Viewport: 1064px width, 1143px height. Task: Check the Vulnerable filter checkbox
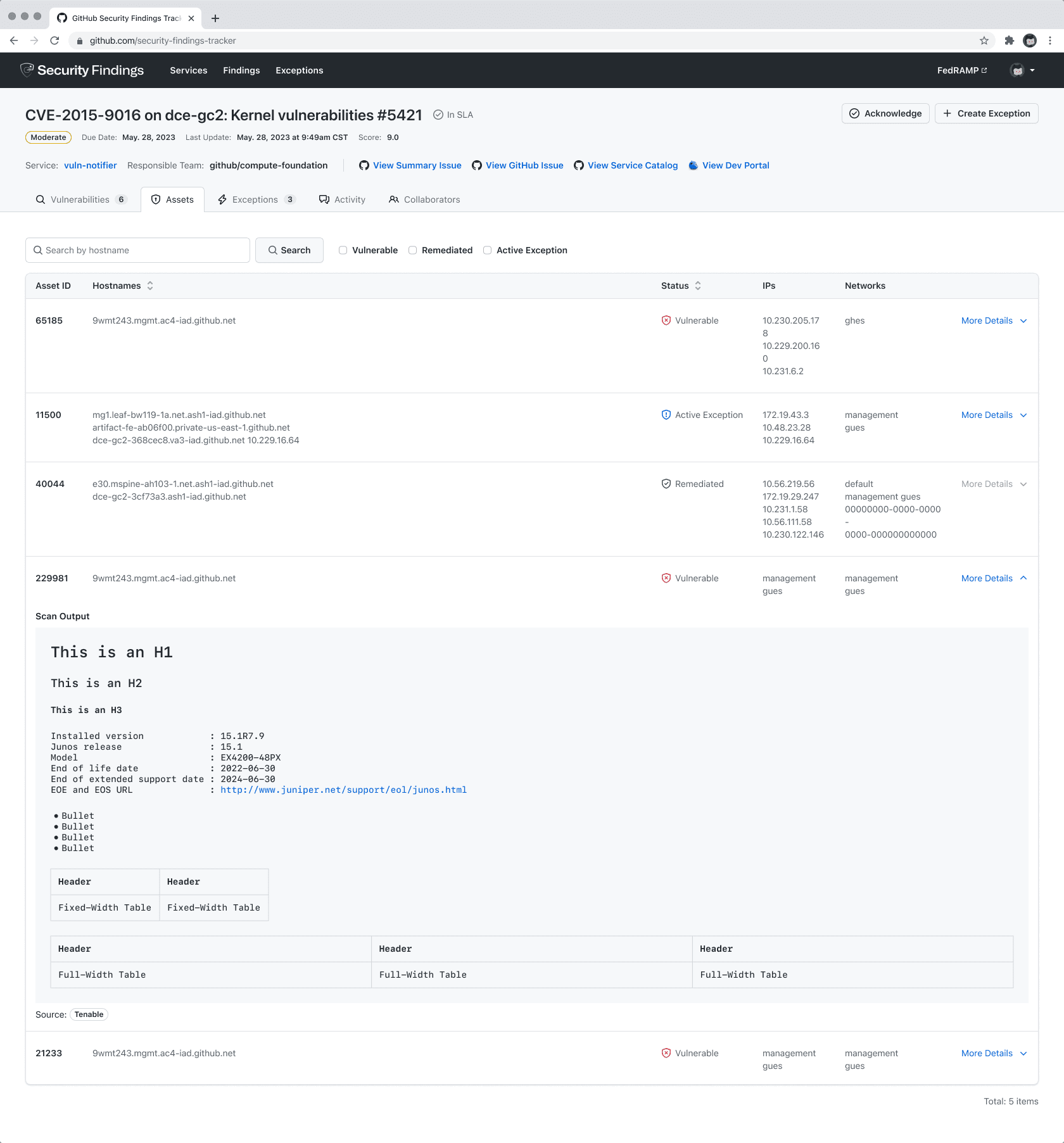click(343, 250)
